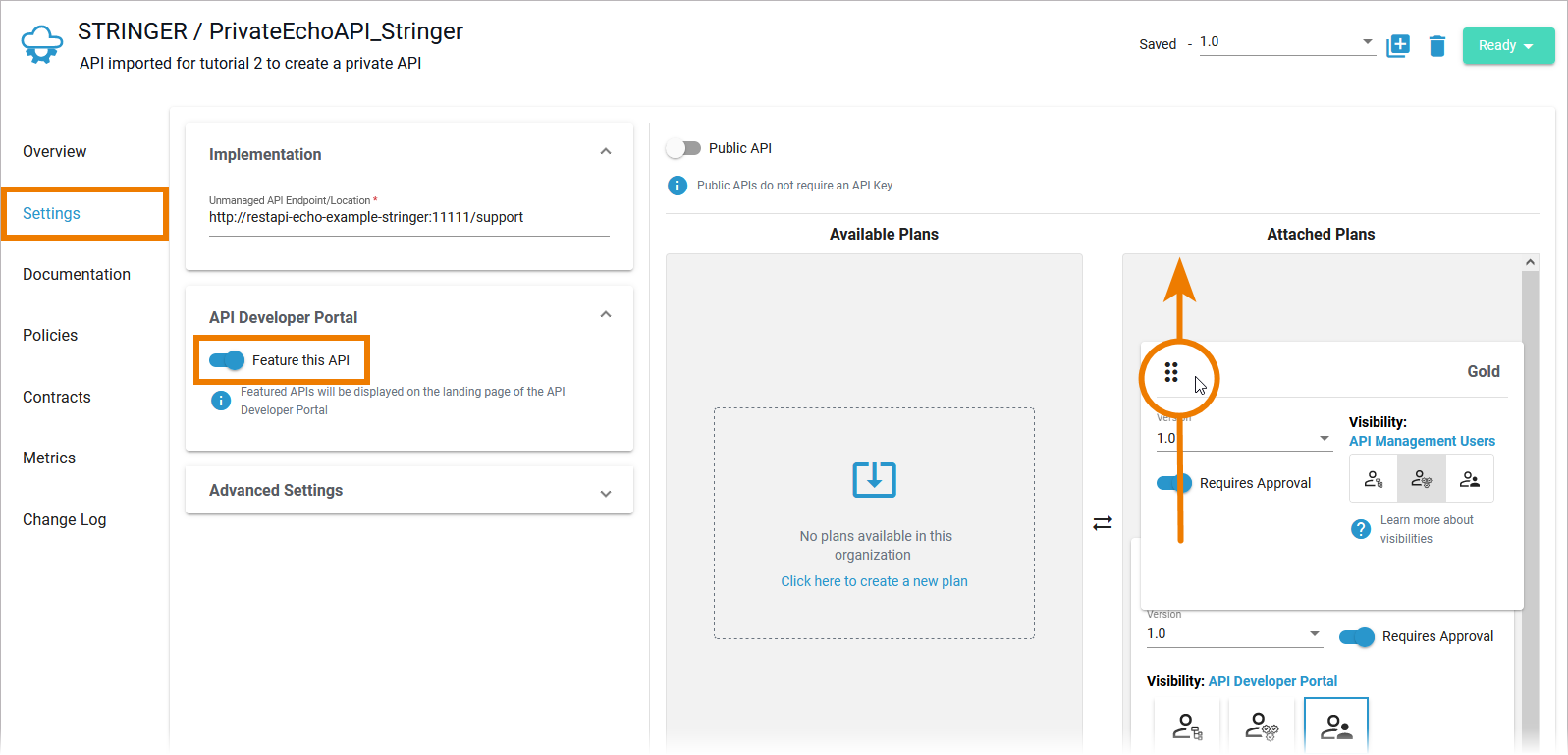Click the create a new plan link
This screenshot has height=755, width=1568.
coord(874,581)
